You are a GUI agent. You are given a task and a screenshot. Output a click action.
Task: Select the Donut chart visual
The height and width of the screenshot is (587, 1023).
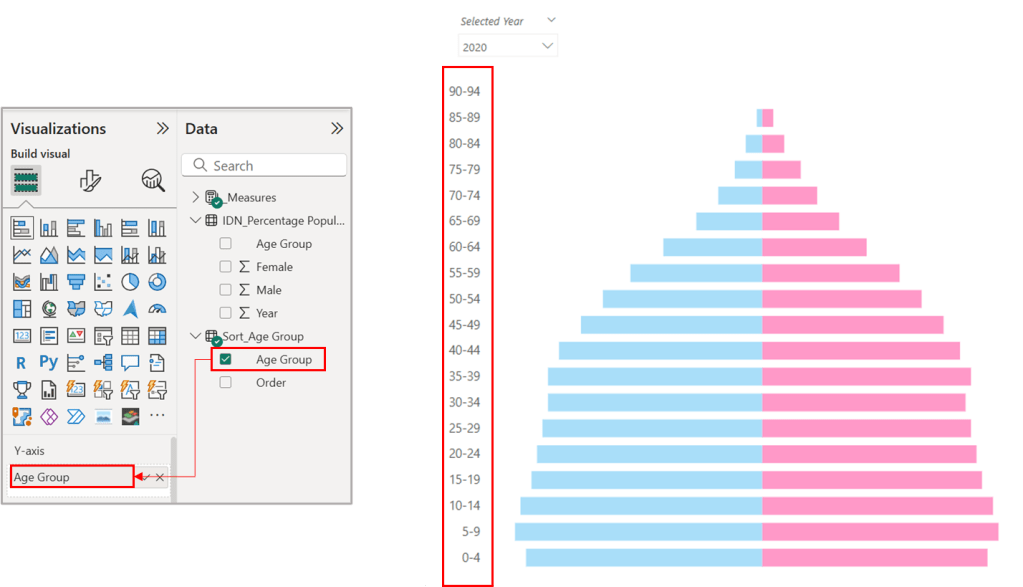coord(156,282)
